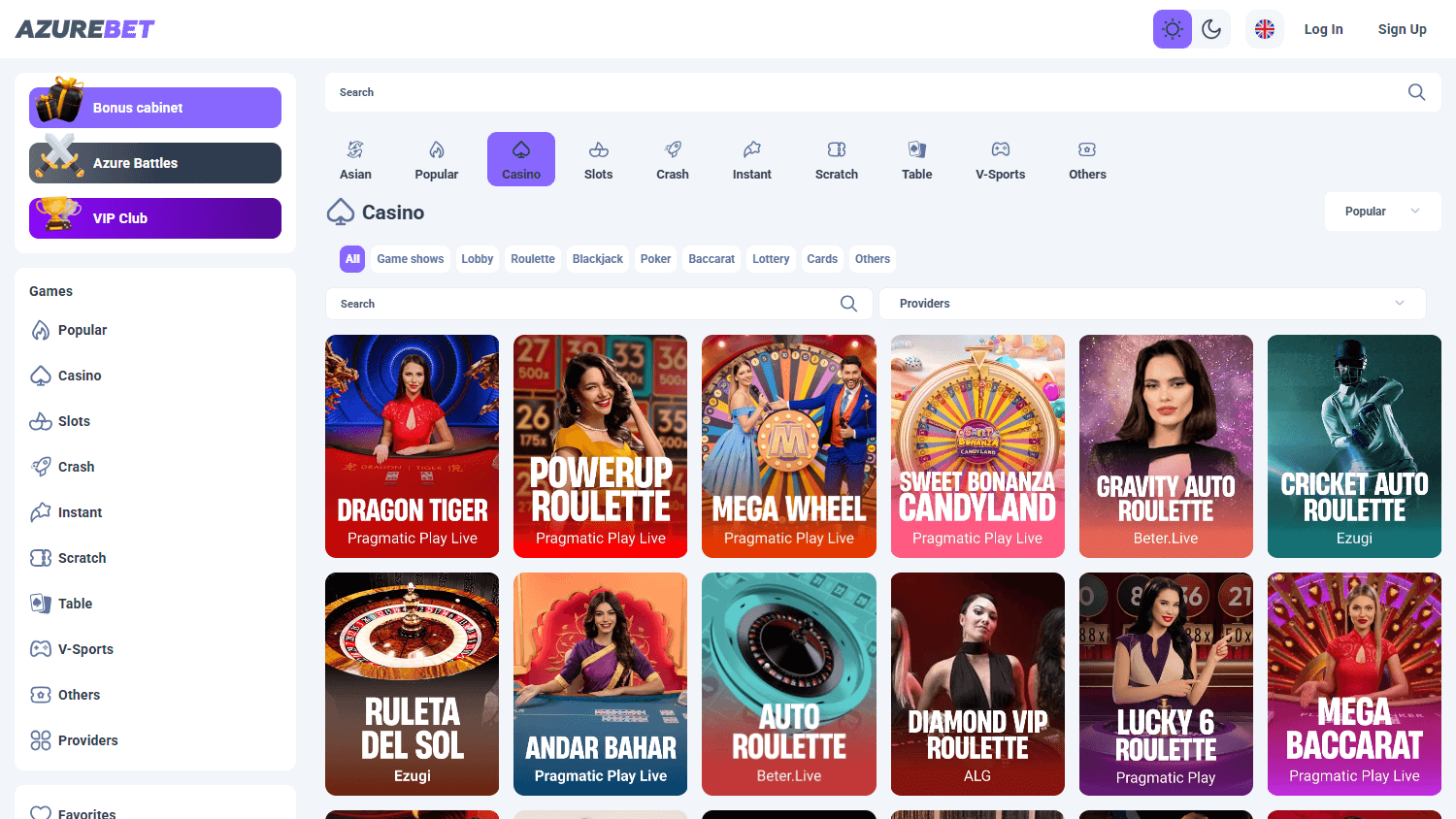Enable light mode with the sun icon
This screenshot has width=1456, height=819.
(x=1172, y=28)
